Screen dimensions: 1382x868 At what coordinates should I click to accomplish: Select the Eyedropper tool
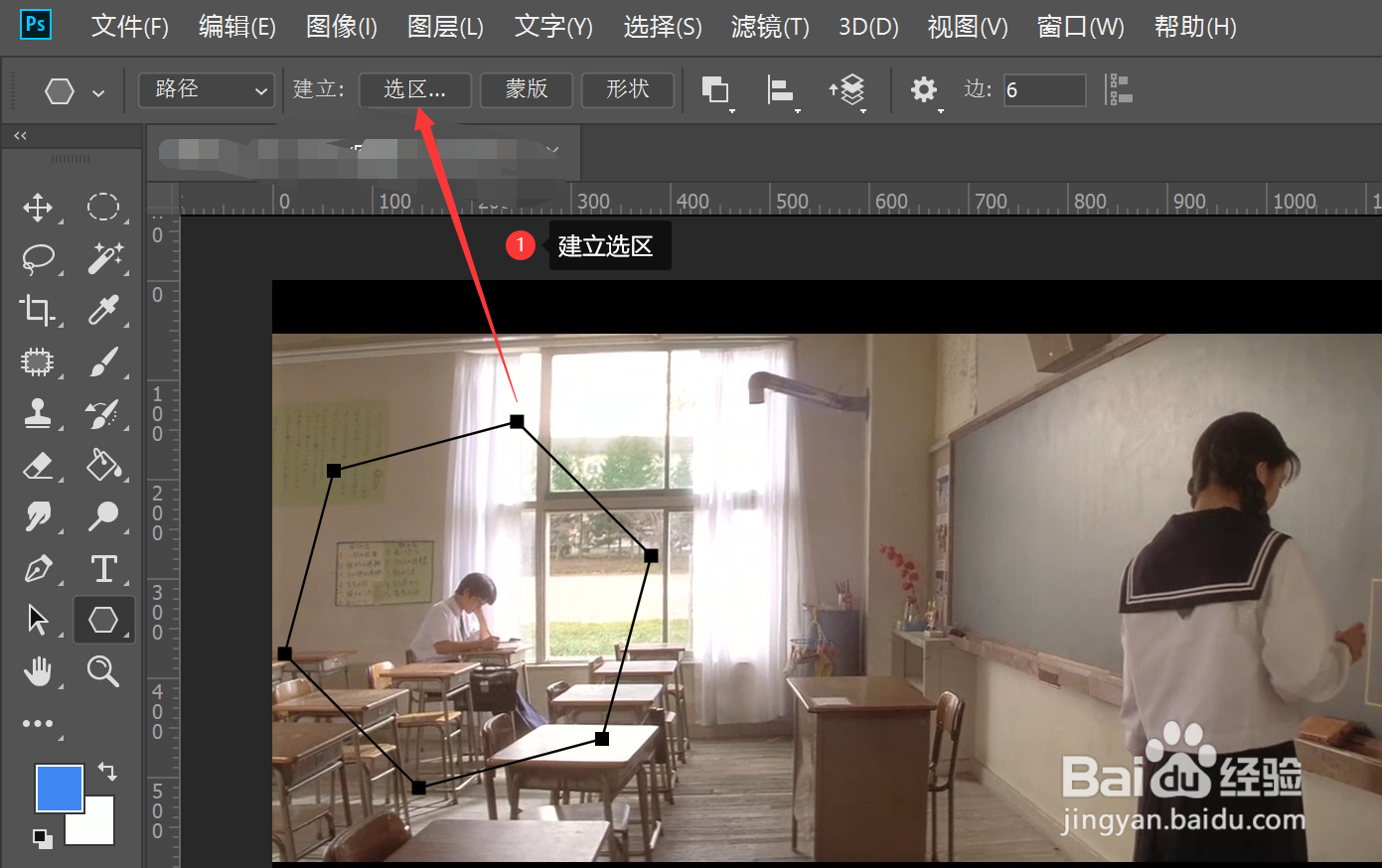pos(103,310)
